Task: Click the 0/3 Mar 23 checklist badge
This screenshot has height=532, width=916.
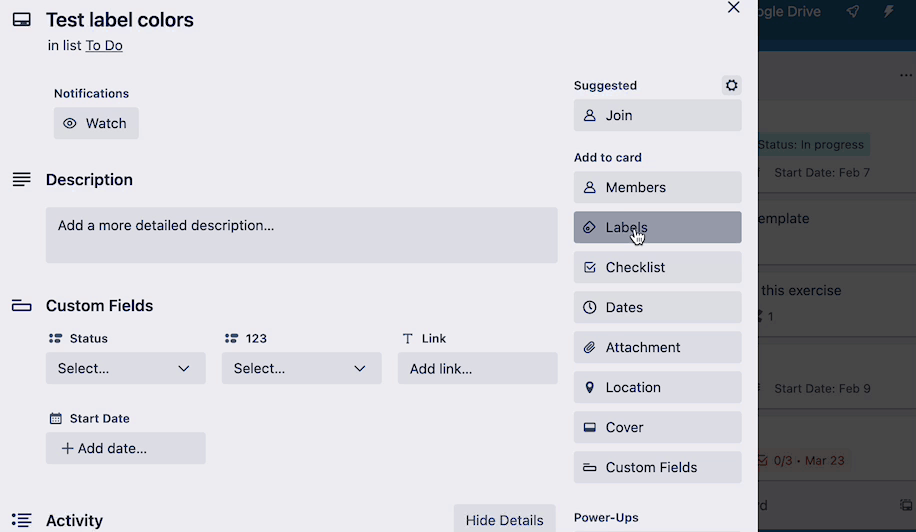Action: [803, 461]
